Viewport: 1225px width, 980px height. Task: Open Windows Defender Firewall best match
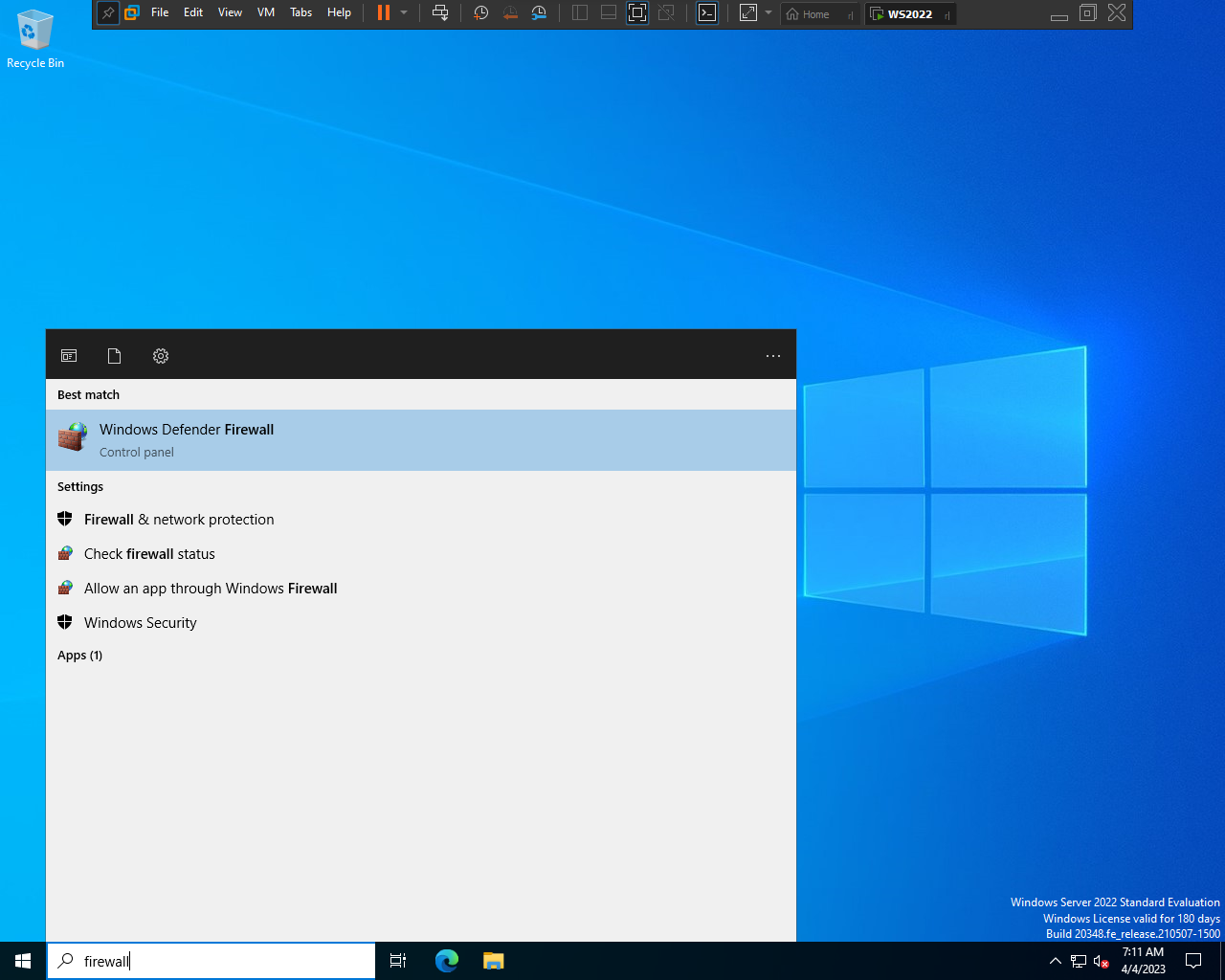421,440
